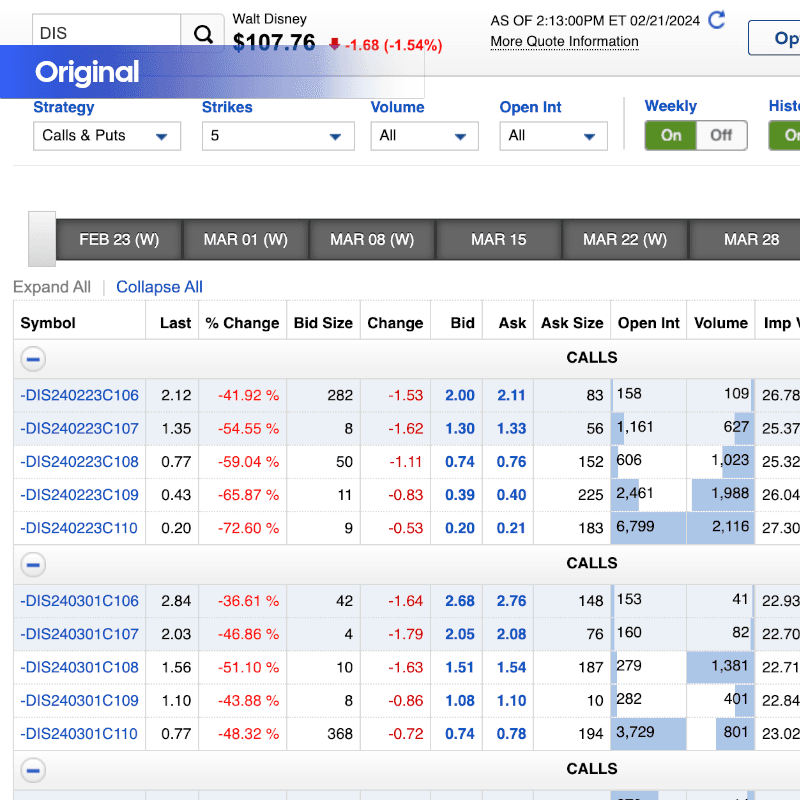Screen dimensions: 800x800
Task: Select the MAR 15 expiration tab
Action: coord(498,239)
